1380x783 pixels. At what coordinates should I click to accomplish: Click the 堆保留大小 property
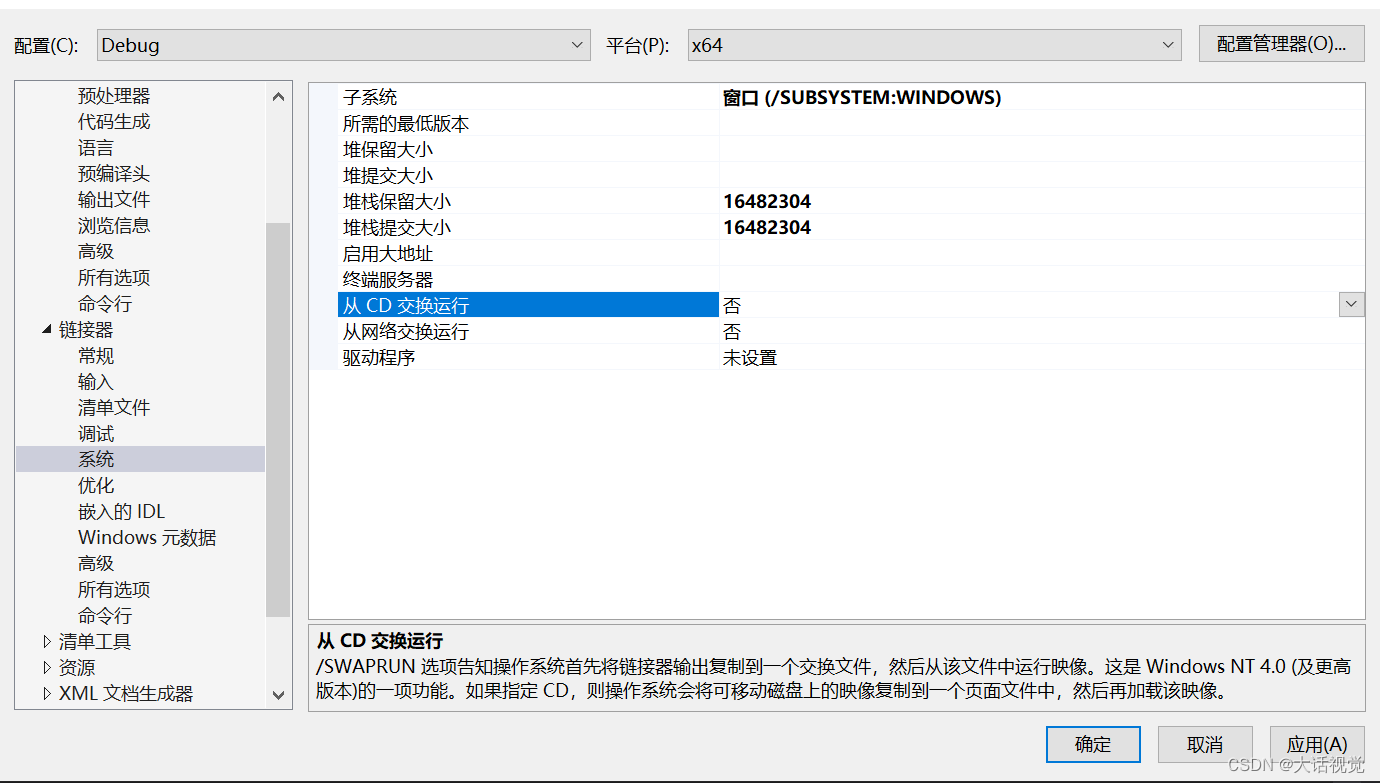[388, 150]
